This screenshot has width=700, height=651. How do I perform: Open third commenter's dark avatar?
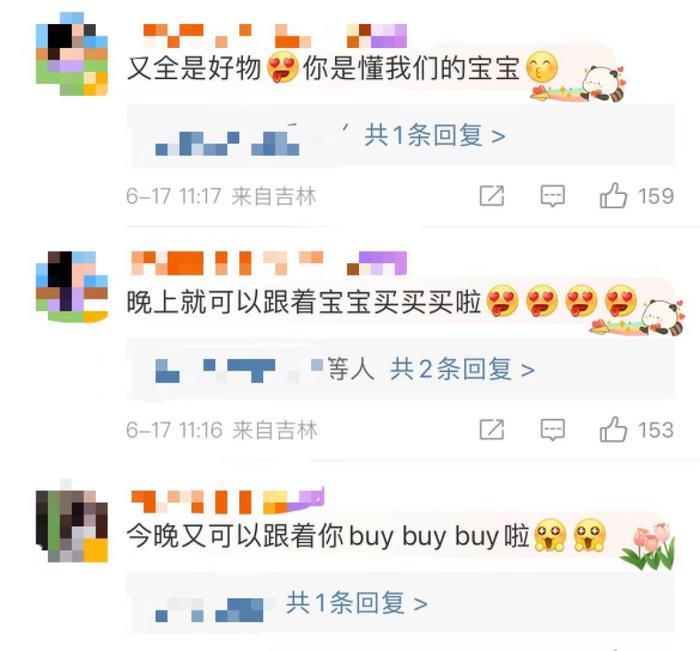tap(71, 526)
